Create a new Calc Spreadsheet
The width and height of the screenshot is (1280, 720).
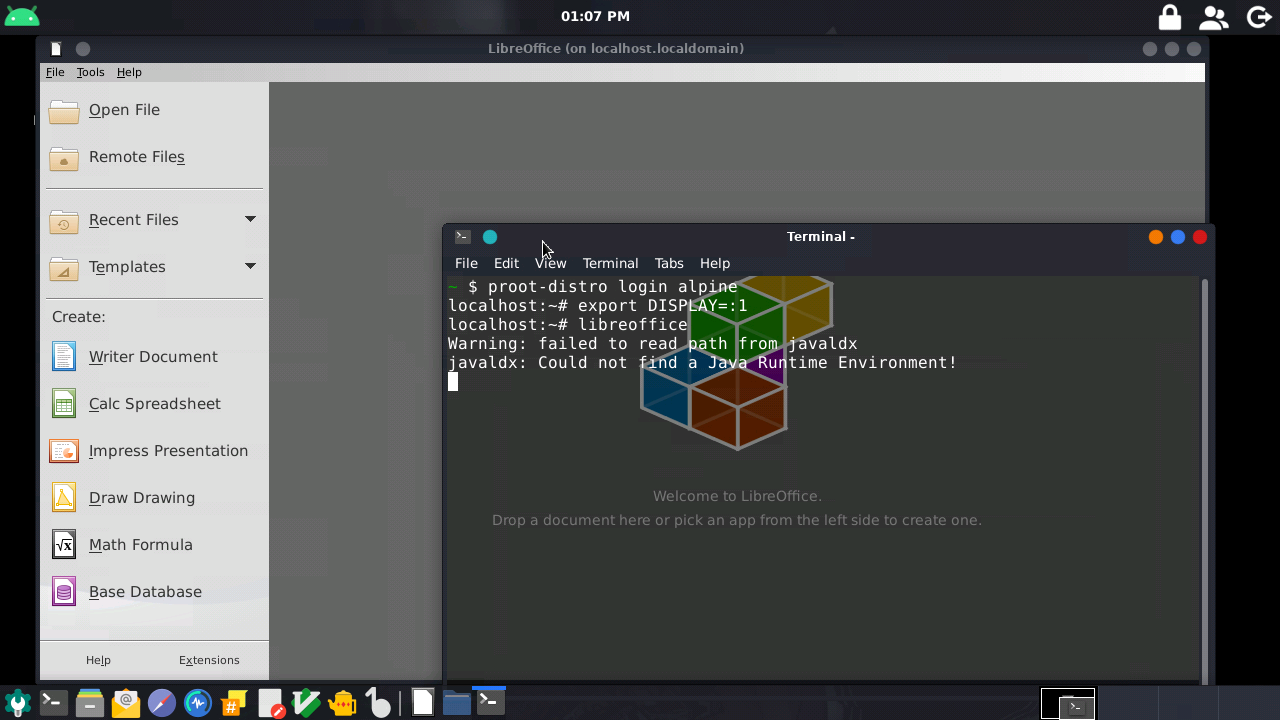[x=155, y=404]
